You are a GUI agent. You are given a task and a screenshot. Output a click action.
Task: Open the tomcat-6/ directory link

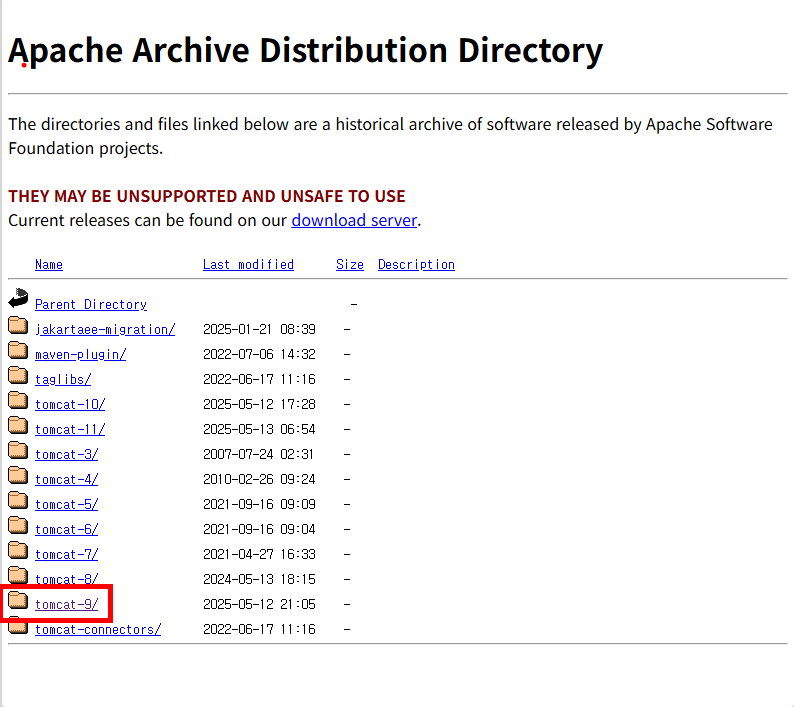tap(66, 530)
